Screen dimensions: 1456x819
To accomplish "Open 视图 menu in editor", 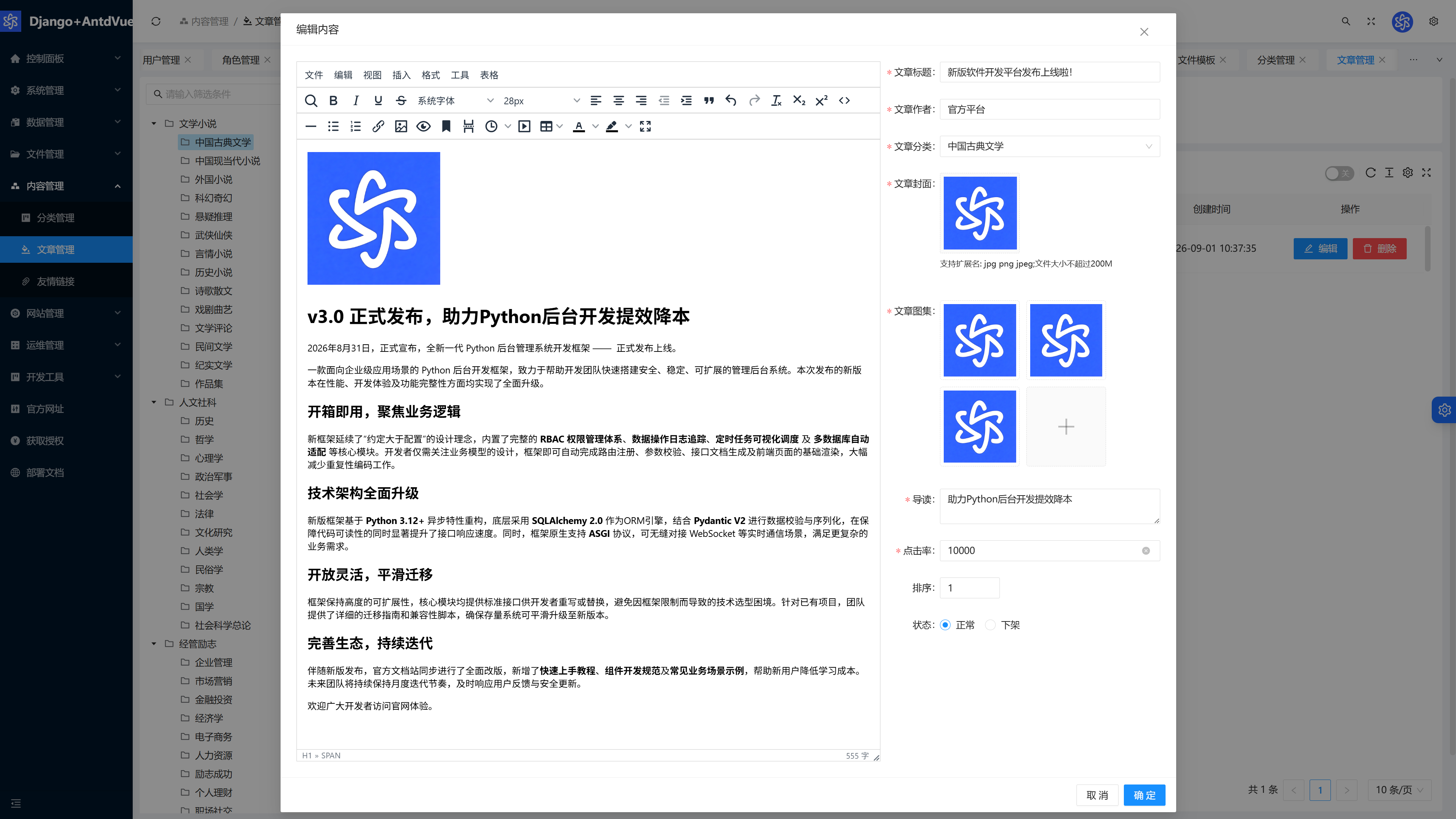I will pos(372,75).
